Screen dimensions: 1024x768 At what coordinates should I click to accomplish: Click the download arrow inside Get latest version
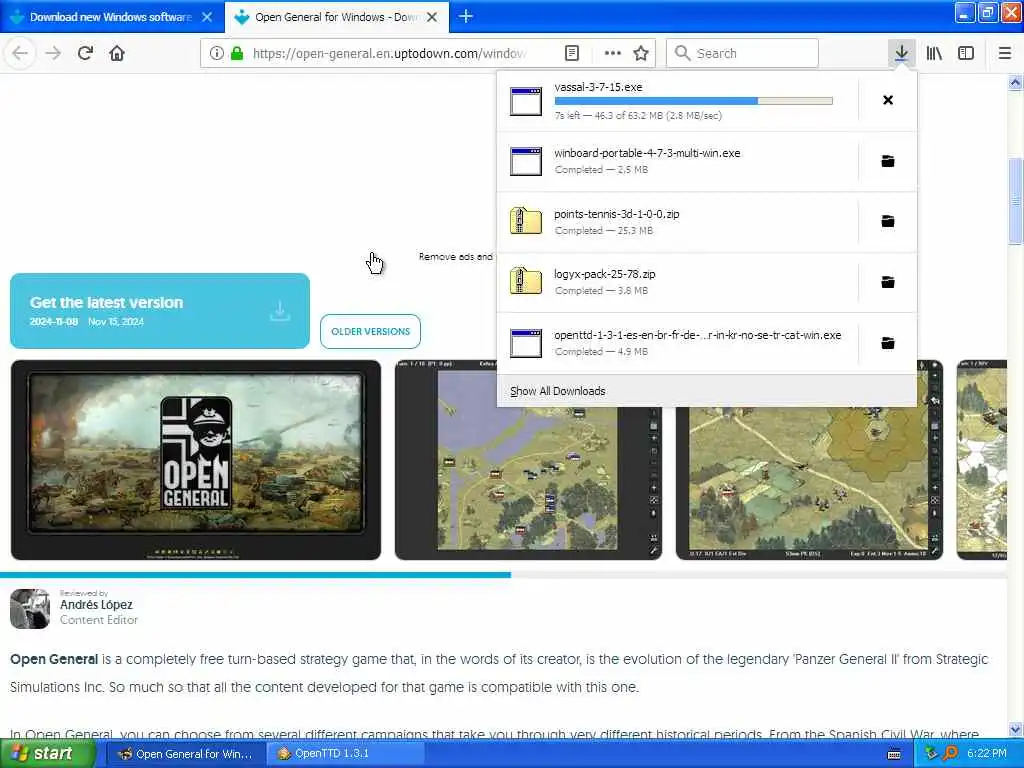click(280, 311)
